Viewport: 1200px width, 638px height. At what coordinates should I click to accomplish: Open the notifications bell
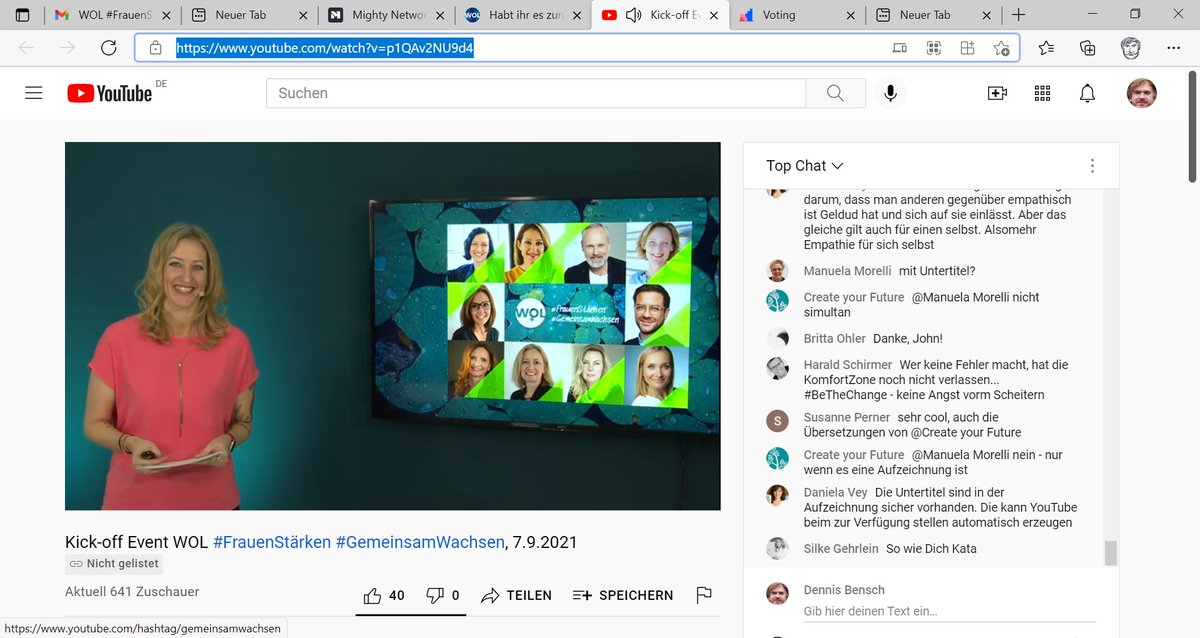1087,93
